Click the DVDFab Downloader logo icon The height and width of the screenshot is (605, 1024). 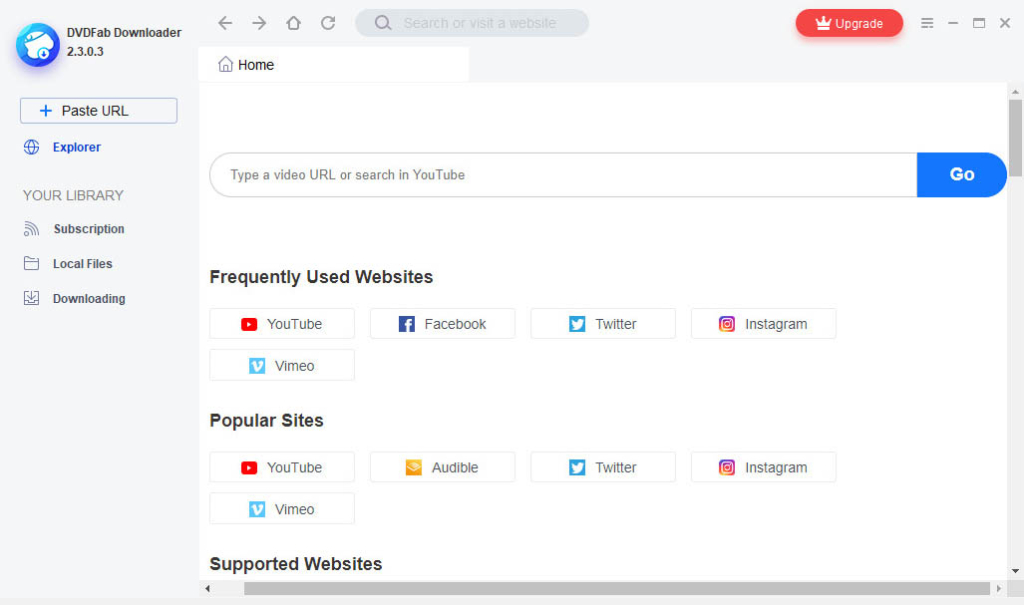tap(38, 44)
